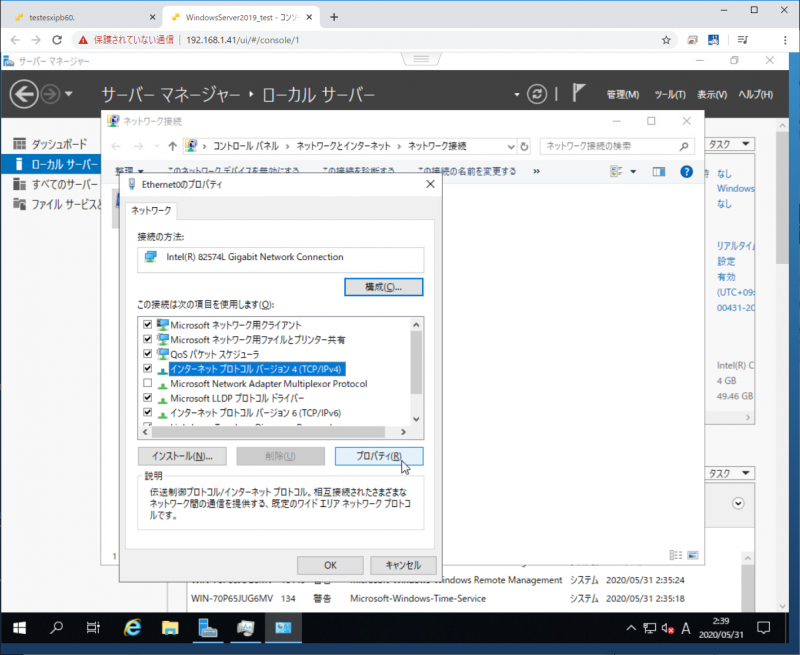The width and height of the screenshot is (800, 655).
Task: Uncheck Microsoft ネットワーク用クライアント checkbox
Action: click(147, 324)
